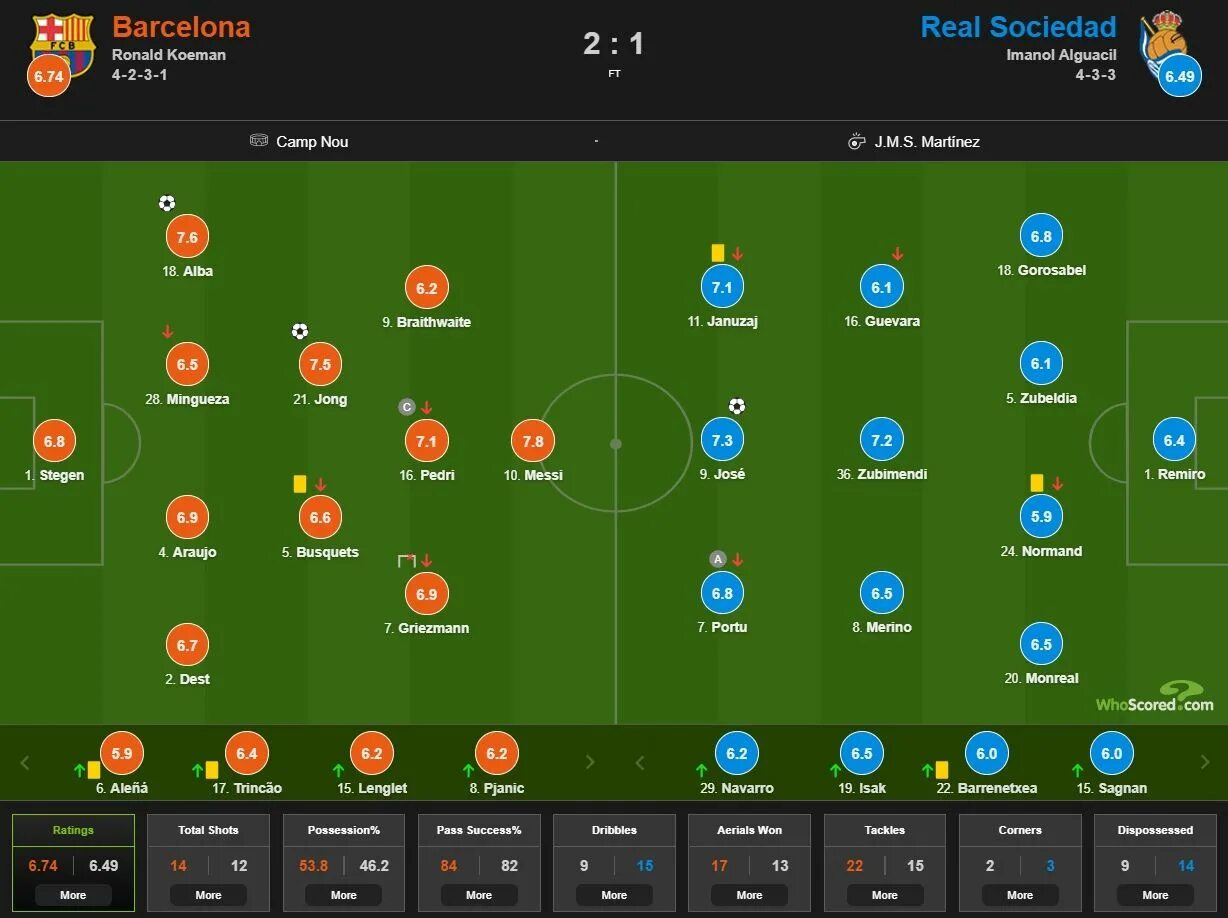Viewport: 1228px width, 918px height.
Task: Click the referee whistle icon
Action: pos(856,141)
